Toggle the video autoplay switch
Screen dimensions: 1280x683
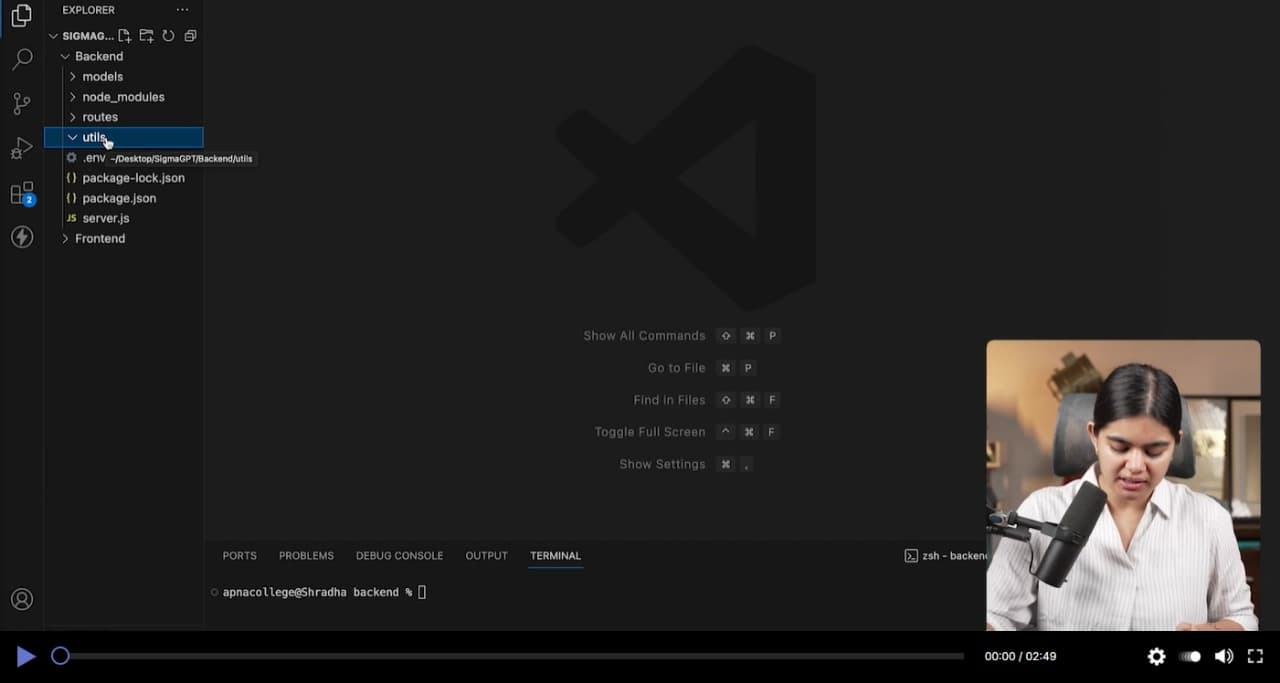pyautogui.click(x=1190, y=656)
